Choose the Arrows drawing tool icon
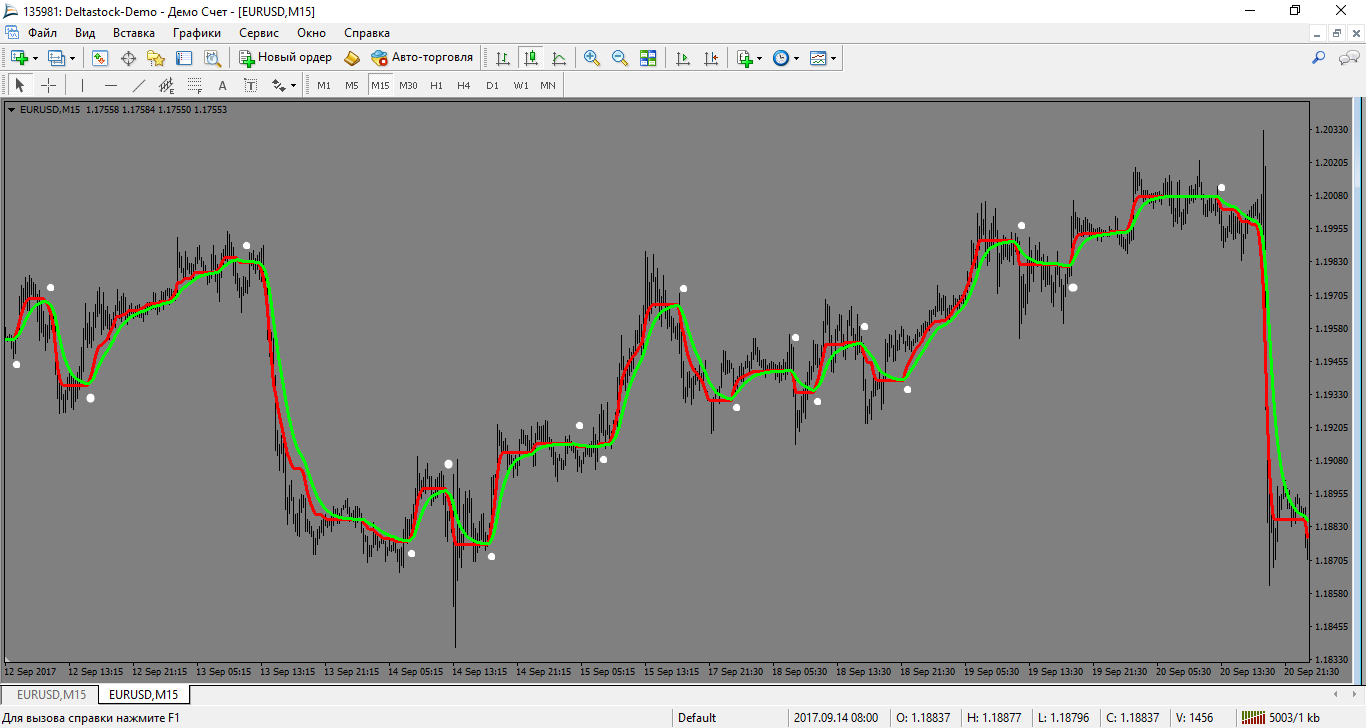 coord(279,85)
